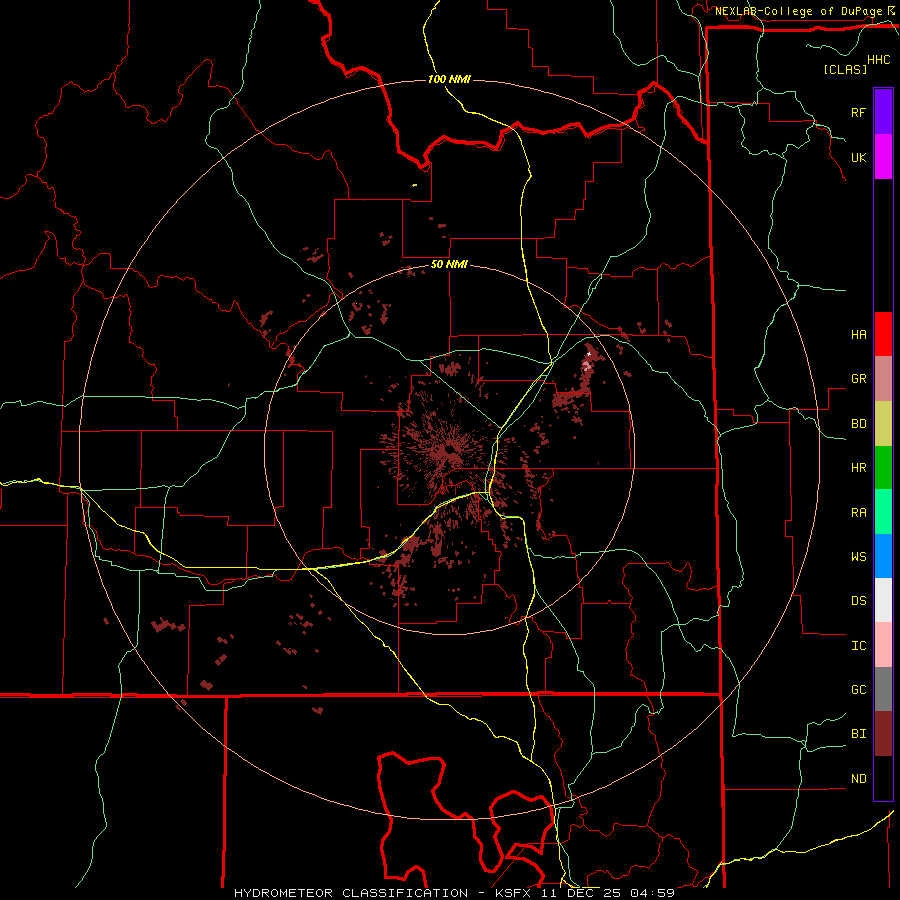Click the GR pink legend swatch
The height and width of the screenshot is (900, 900).
(x=883, y=379)
